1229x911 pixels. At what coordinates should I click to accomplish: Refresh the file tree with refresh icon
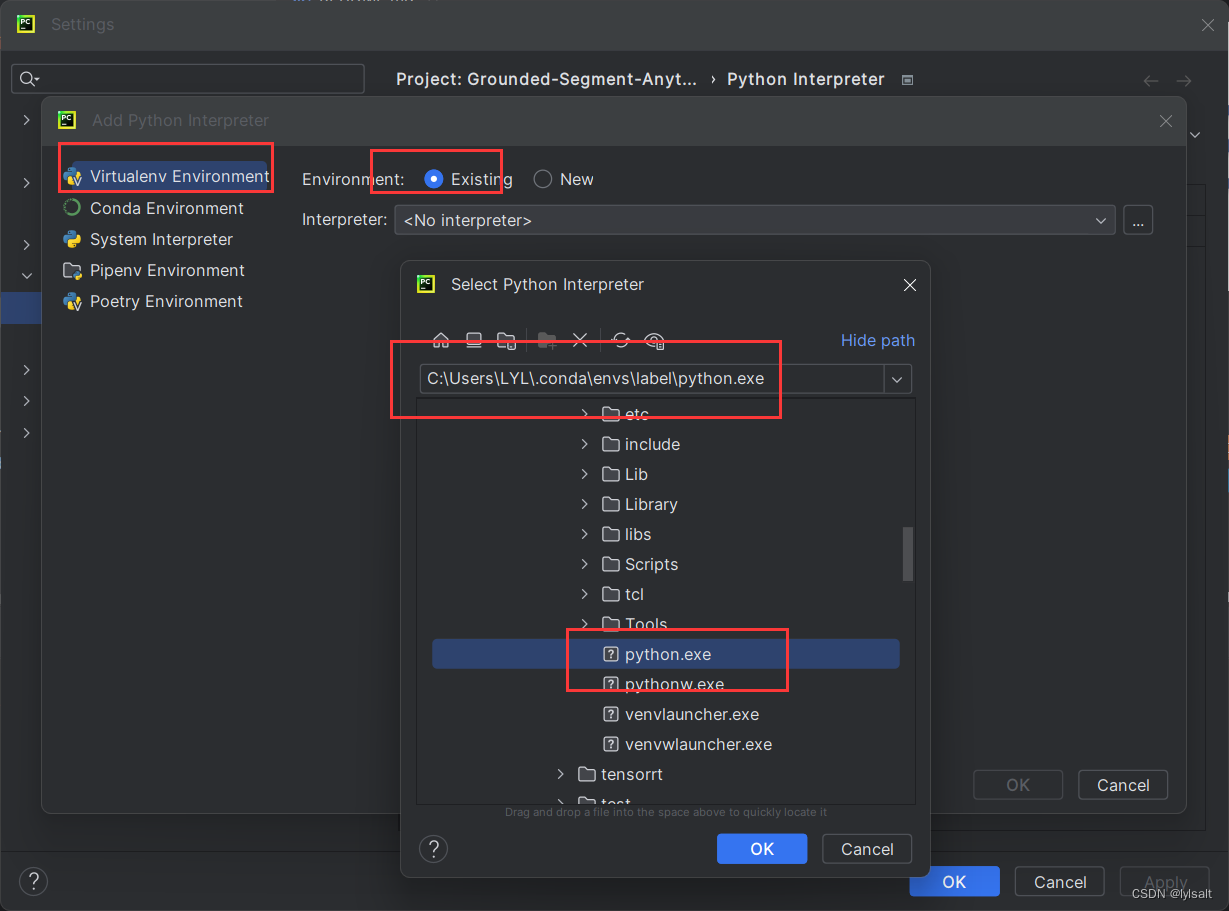pyautogui.click(x=621, y=340)
